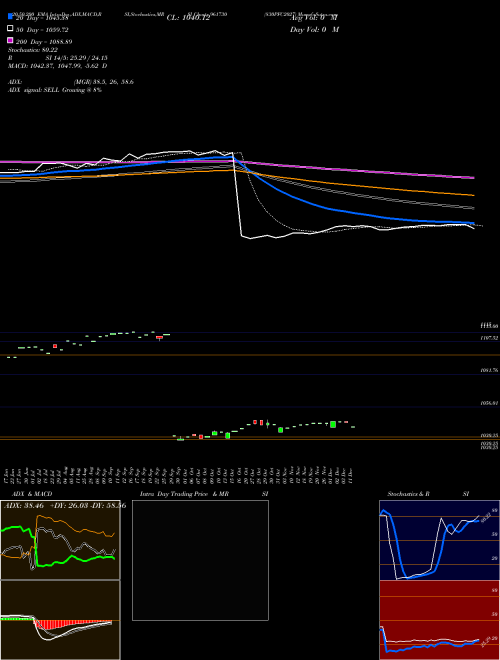Click the red RSI chart panel

[439, 620]
